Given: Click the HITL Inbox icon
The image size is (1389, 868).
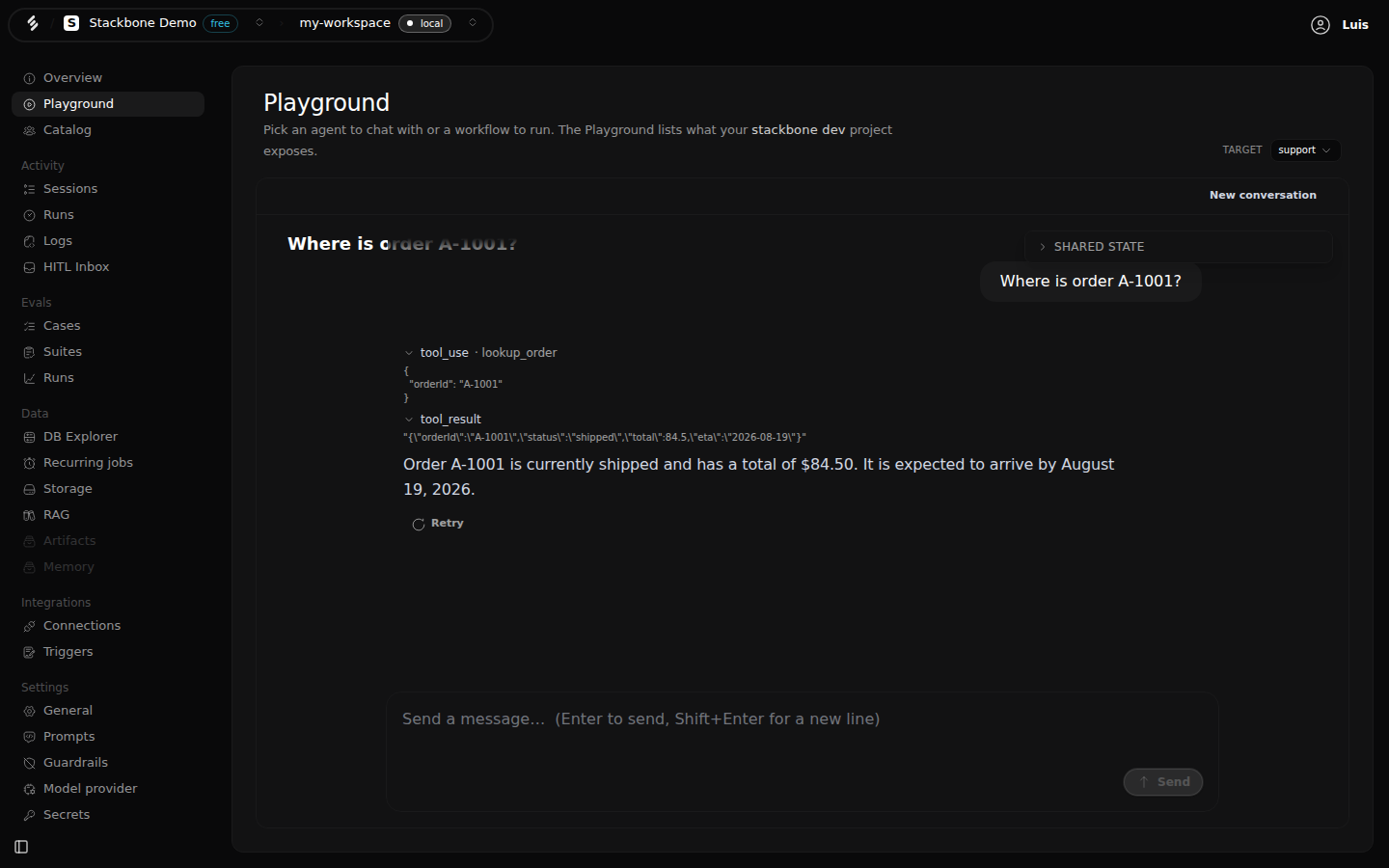Looking at the screenshot, I should click(29, 267).
